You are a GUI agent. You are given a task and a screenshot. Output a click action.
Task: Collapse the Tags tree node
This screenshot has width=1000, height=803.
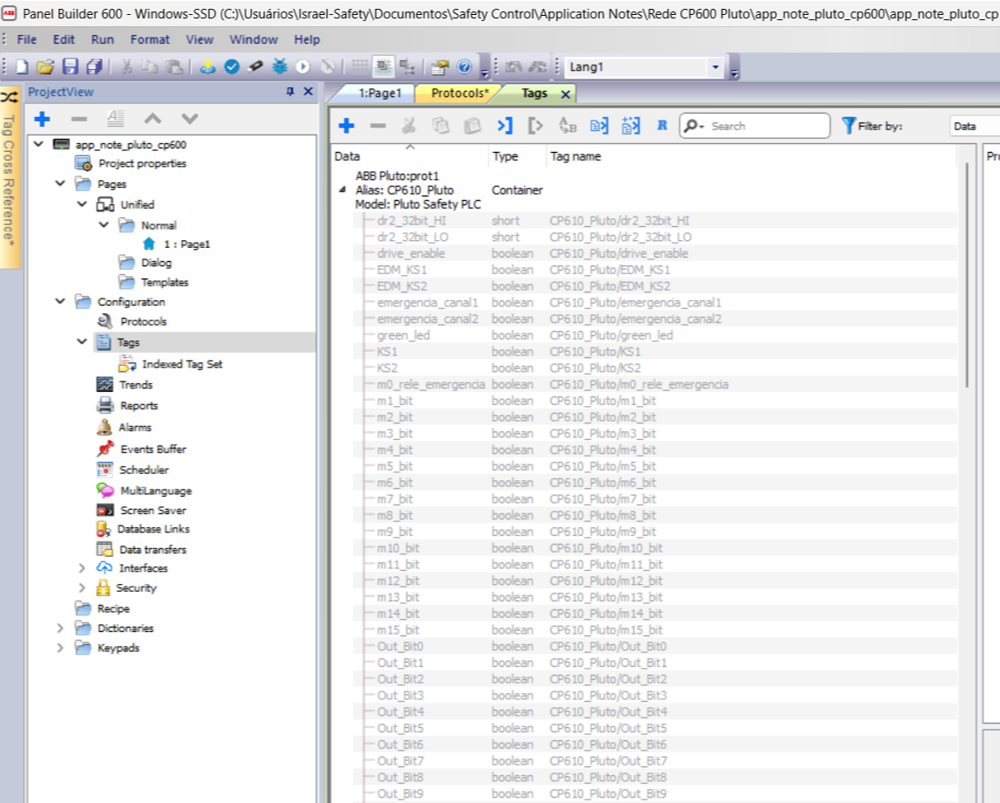tap(82, 341)
